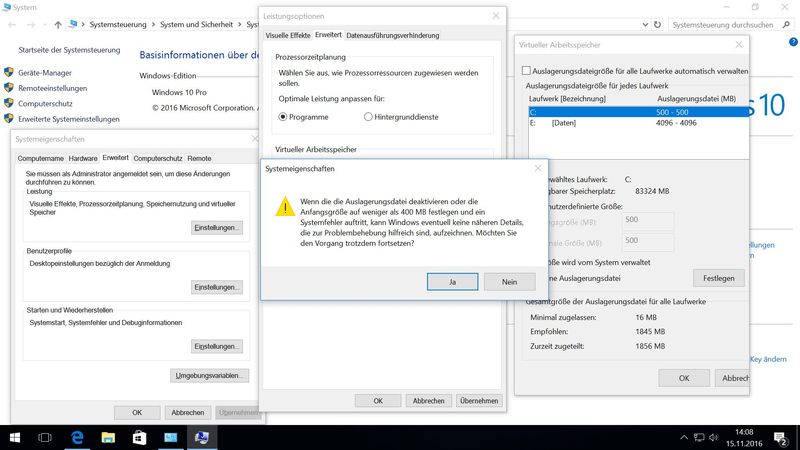Switch to Computerschutz tab in Systemeigenschaften

(158, 158)
